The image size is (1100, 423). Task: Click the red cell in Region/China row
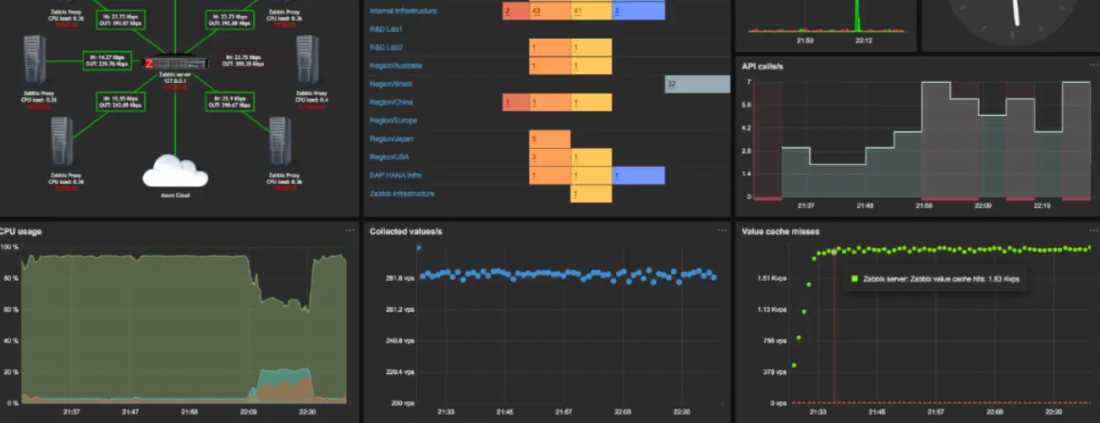tap(515, 102)
